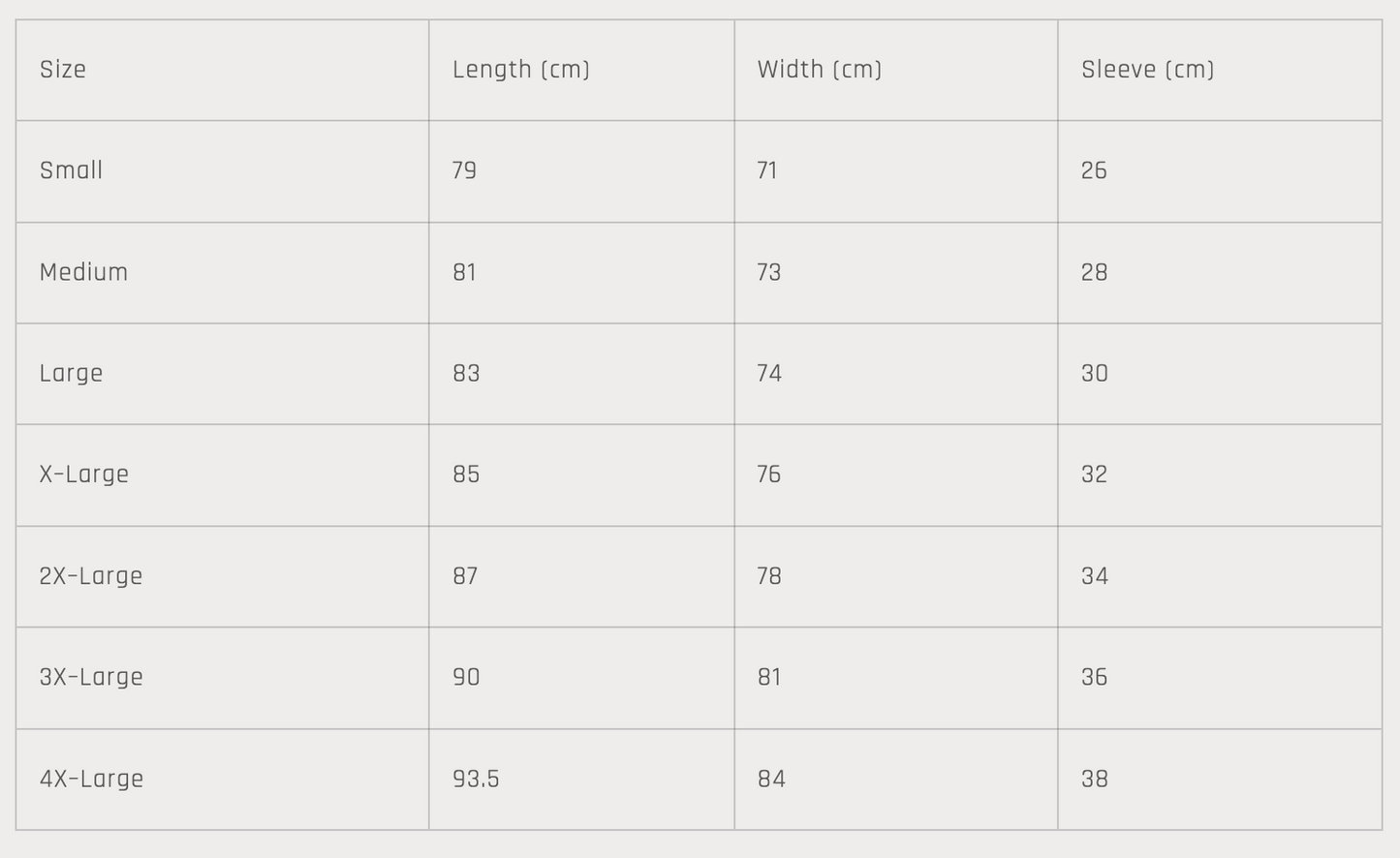The height and width of the screenshot is (858, 1400).
Task: Click Large sleeve value 30
Action: click(x=1095, y=374)
